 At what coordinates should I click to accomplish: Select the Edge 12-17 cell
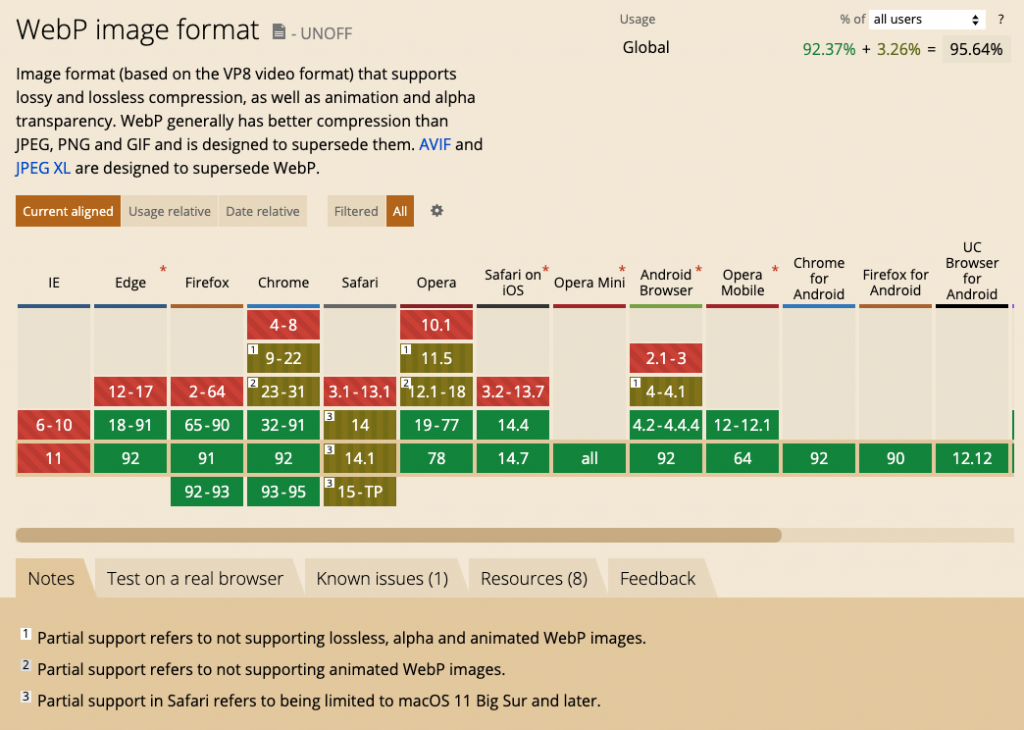tap(130, 392)
